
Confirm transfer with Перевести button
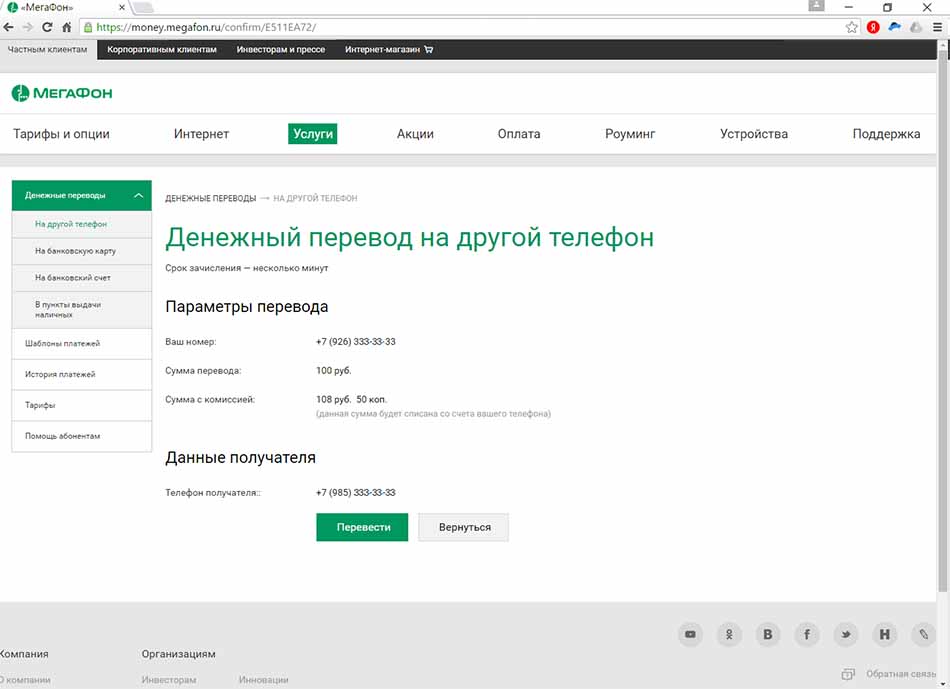coord(362,527)
